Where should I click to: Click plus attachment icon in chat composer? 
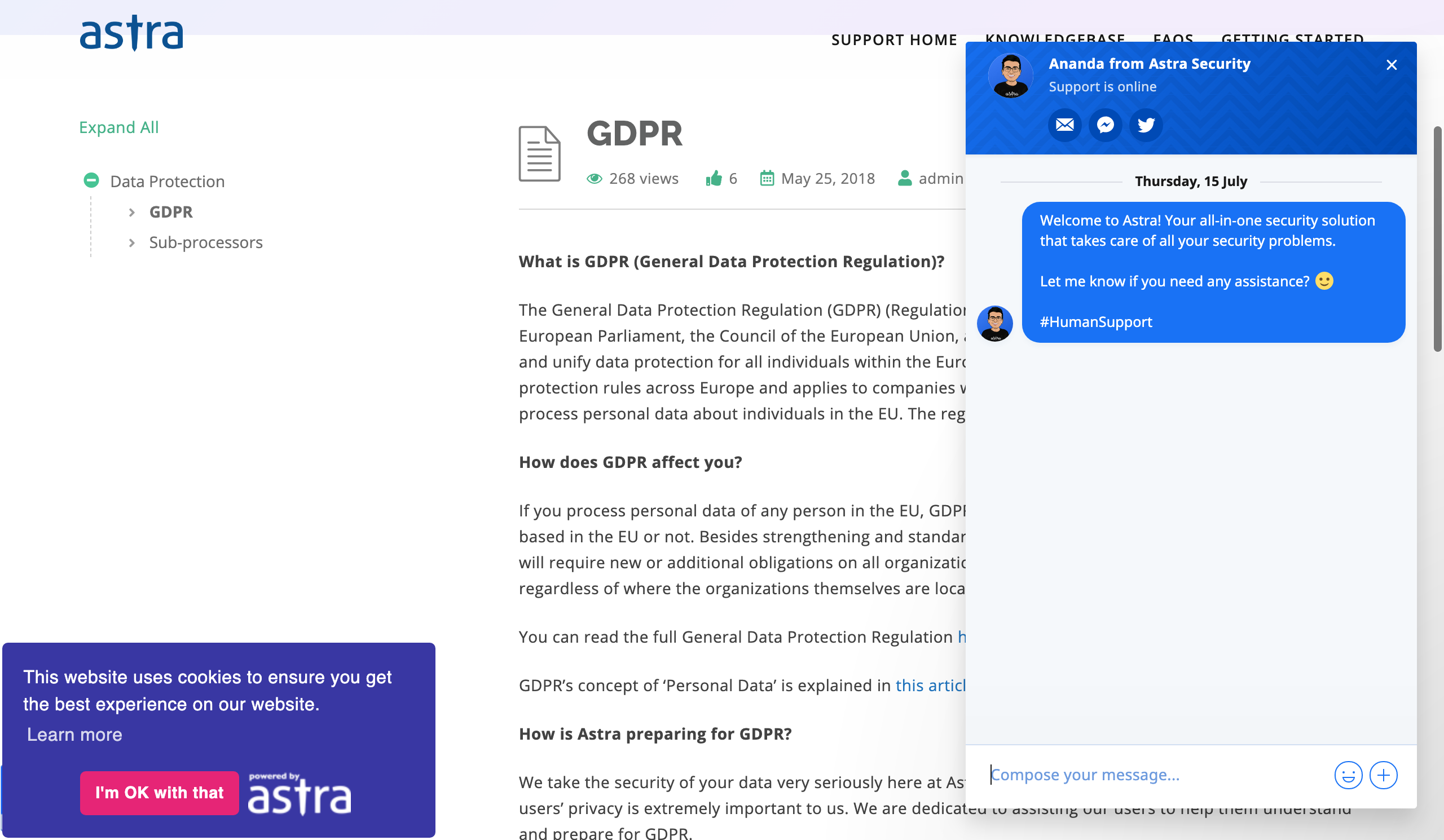[1383, 775]
